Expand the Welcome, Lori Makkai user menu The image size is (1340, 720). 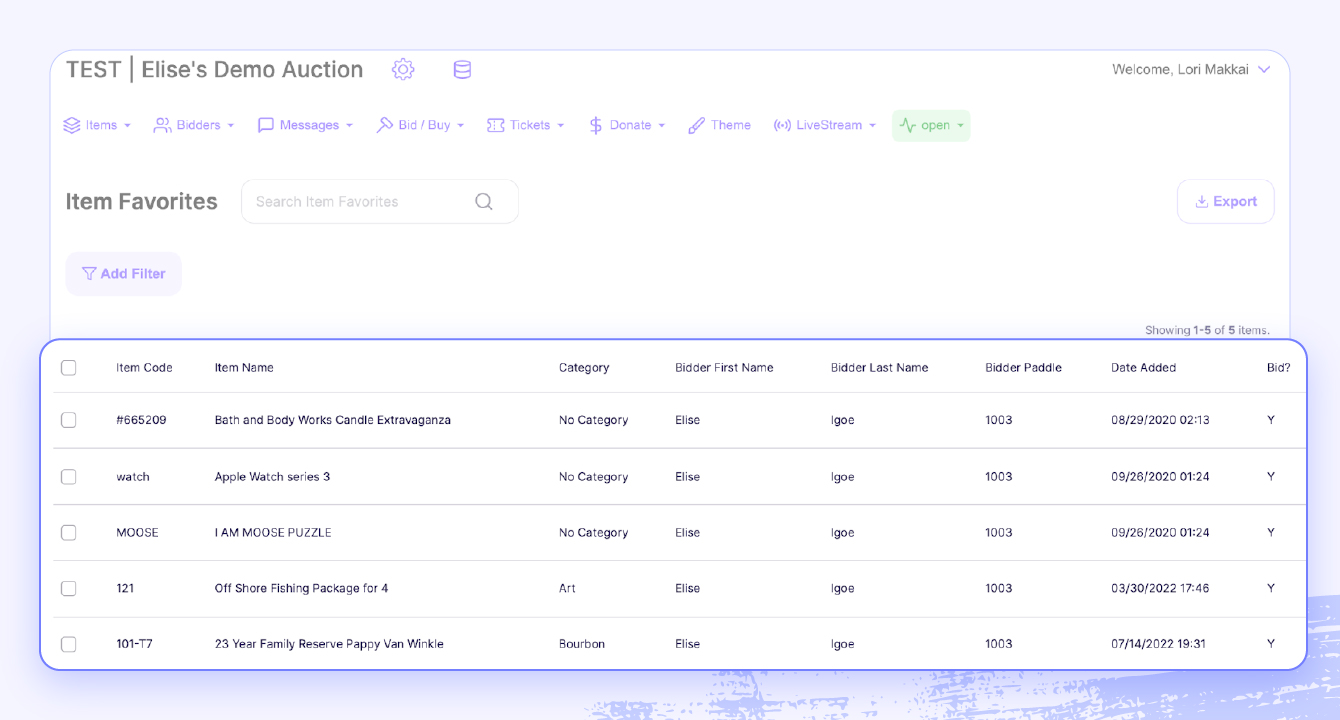(1191, 69)
